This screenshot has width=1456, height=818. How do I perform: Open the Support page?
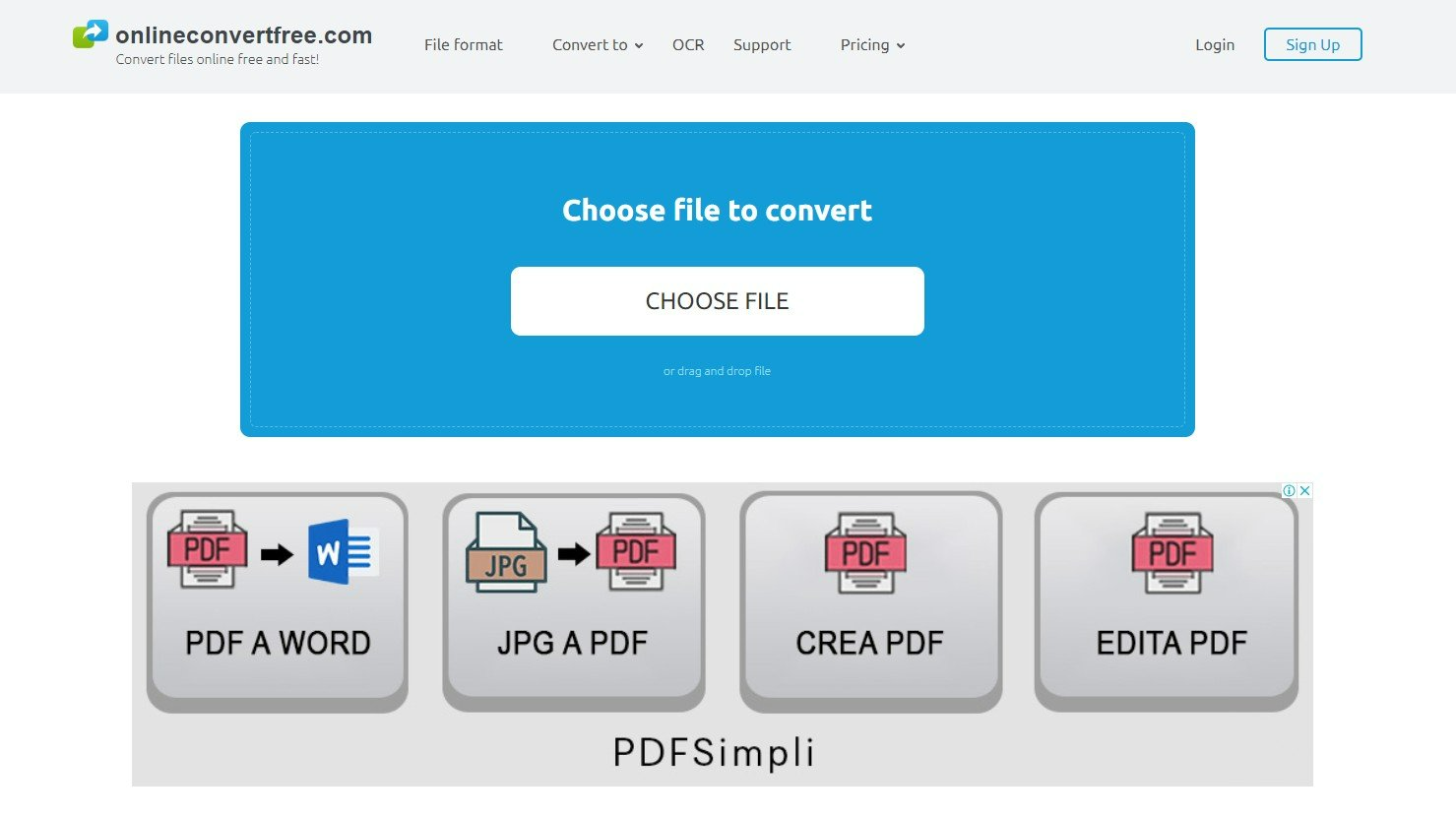[762, 45]
